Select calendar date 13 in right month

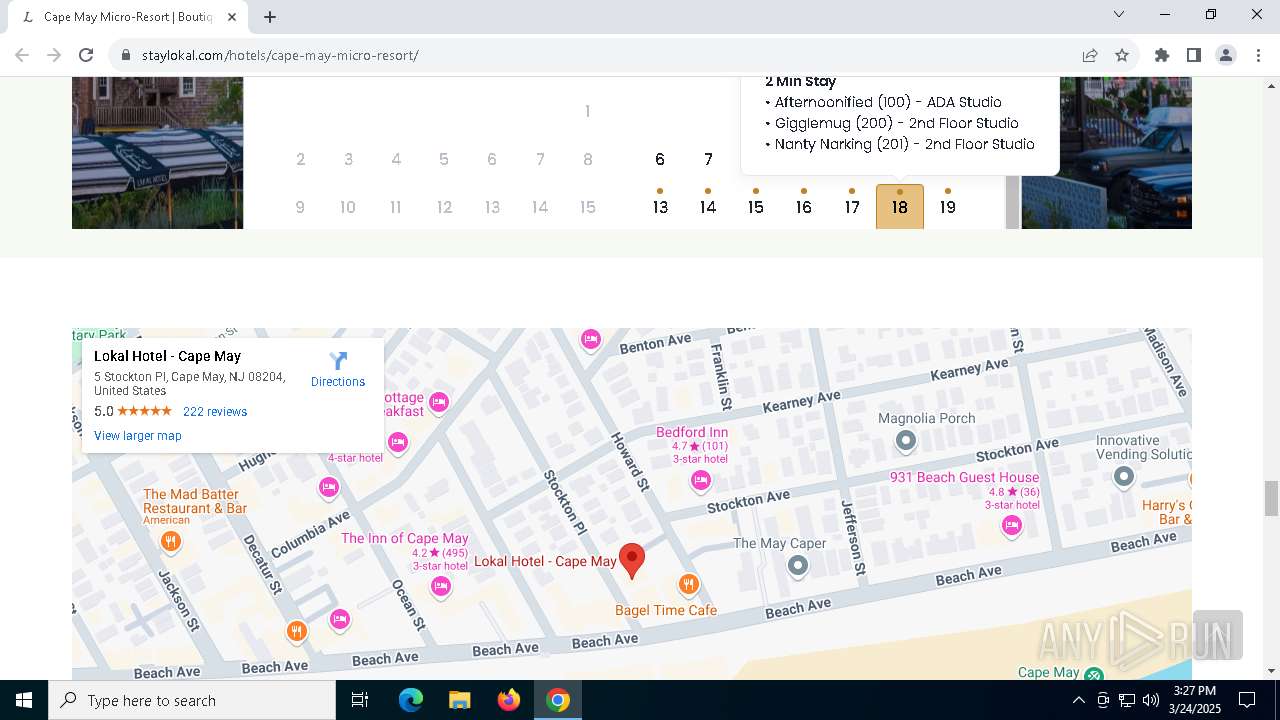tap(660, 206)
